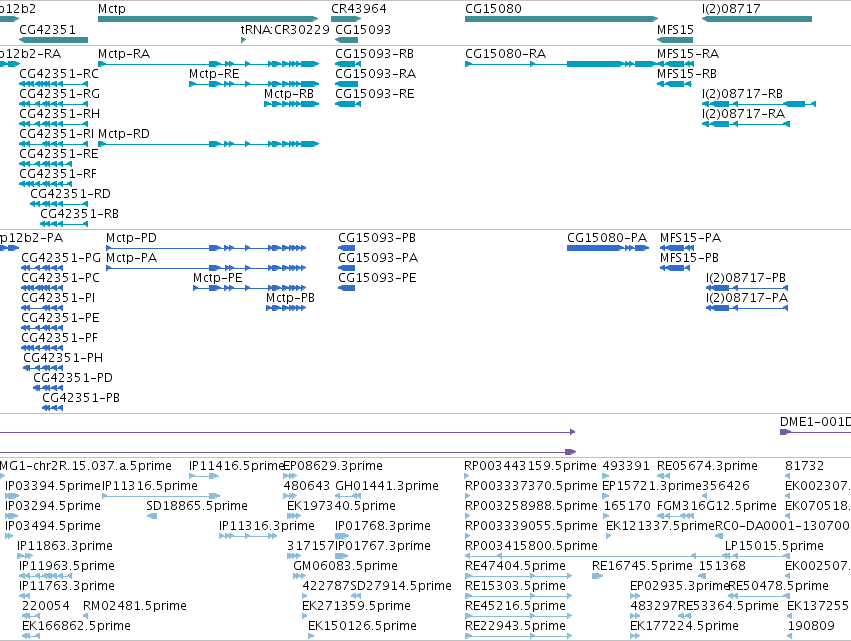Select the LP15015.5prime EST label
Image resolution: width=851 pixels, height=641 pixels.
click(774, 546)
